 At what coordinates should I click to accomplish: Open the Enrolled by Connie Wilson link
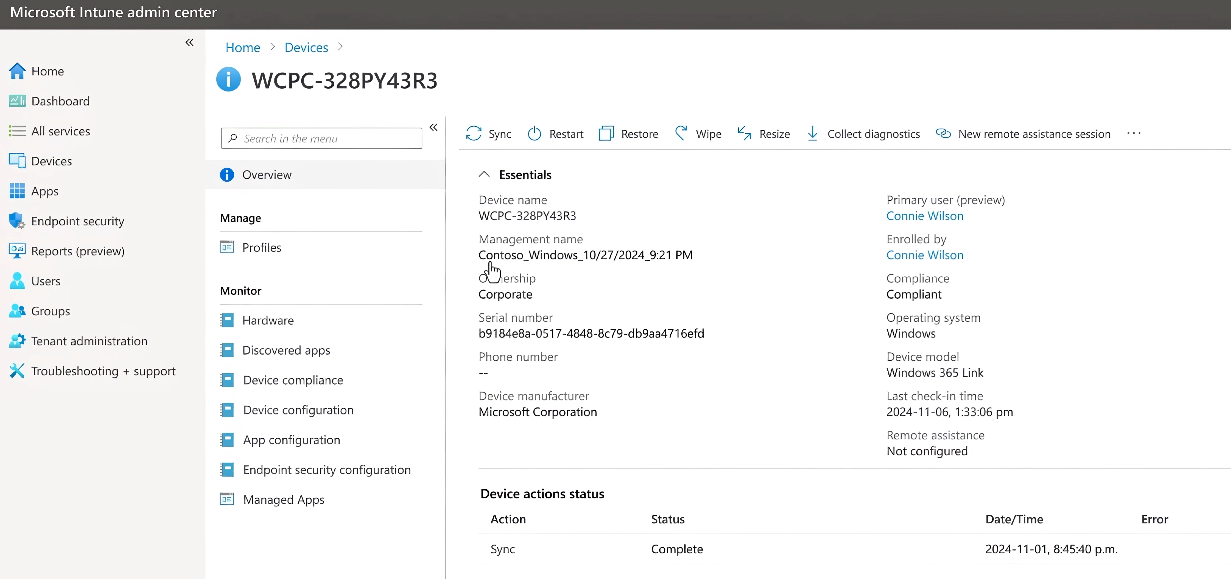click(925, 255)
